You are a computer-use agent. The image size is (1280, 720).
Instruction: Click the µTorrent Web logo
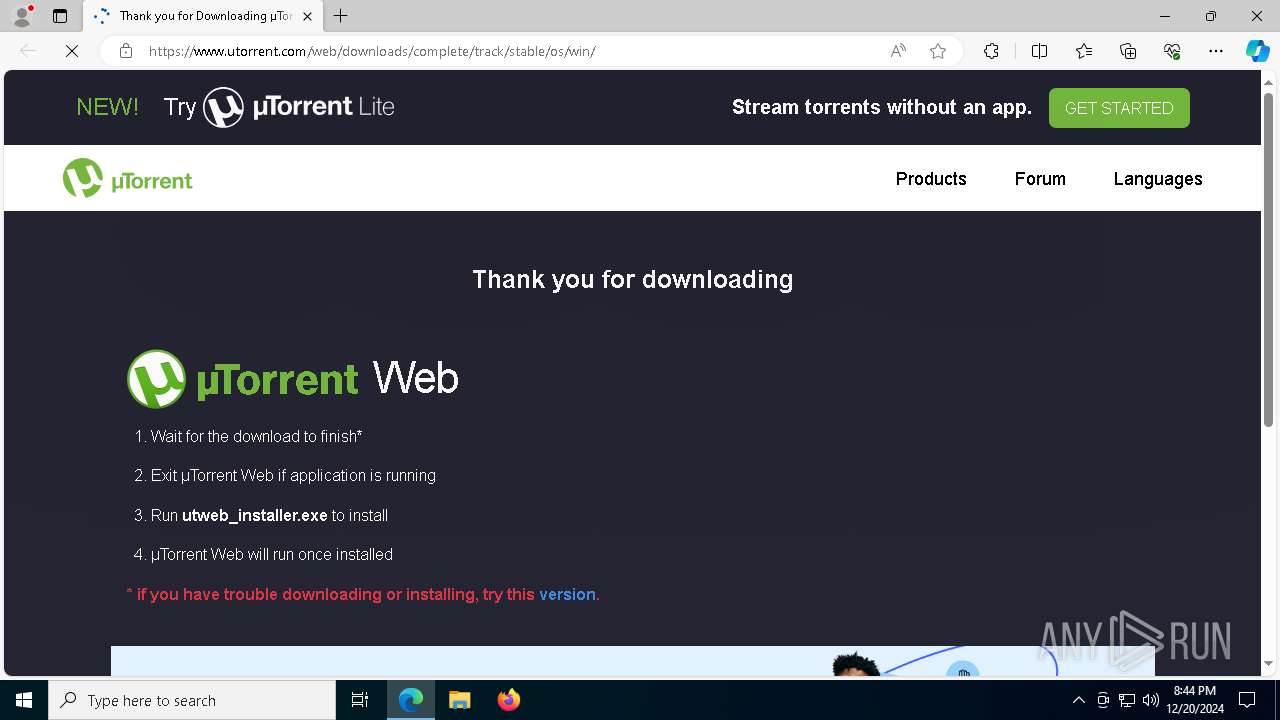click(x=292, y=379)
